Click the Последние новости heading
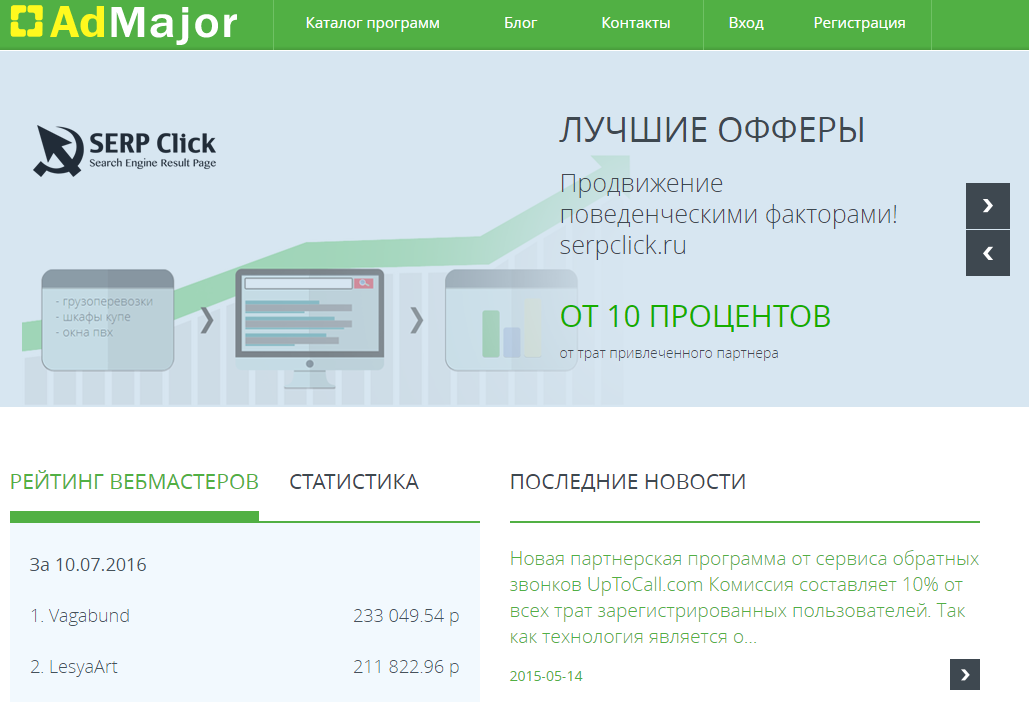The width and height of the screenshot is (1029, 702). tap(628, 482)
